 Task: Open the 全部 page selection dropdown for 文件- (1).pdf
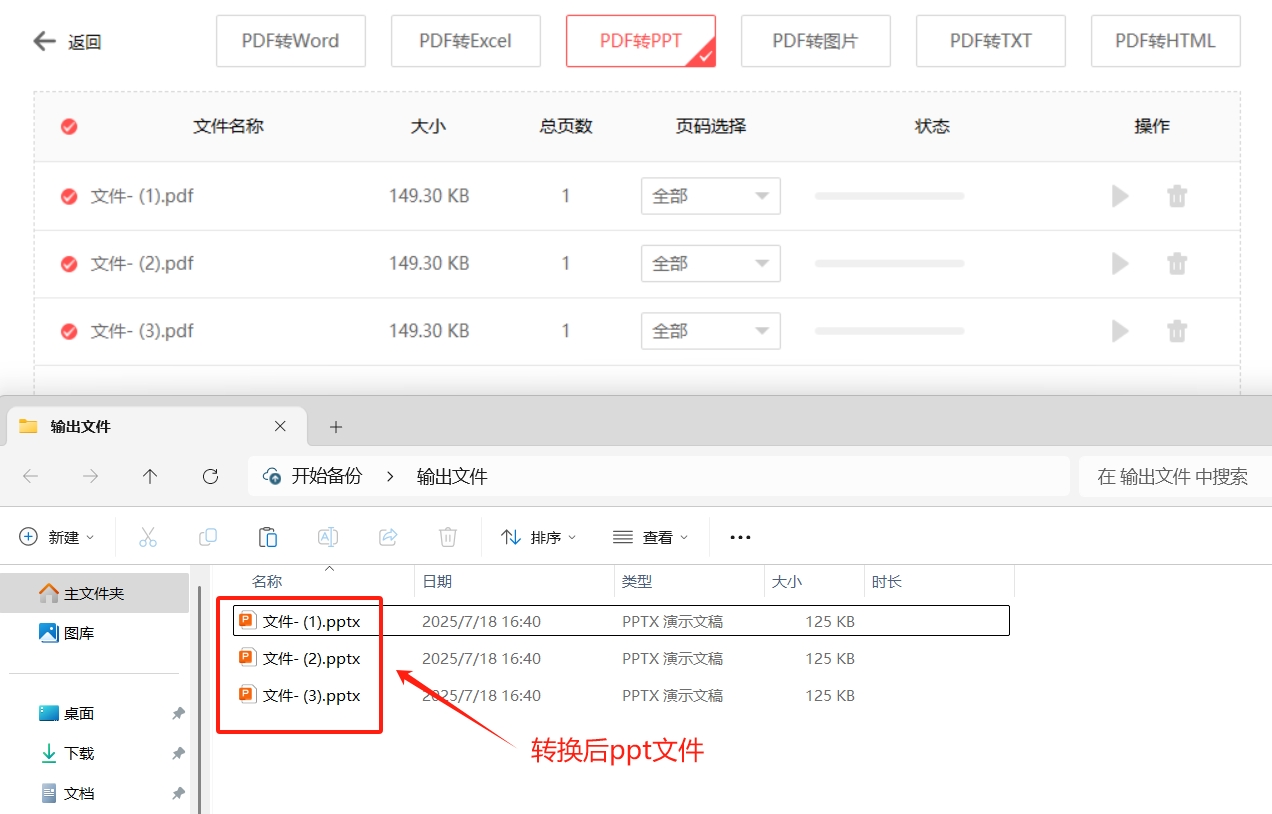(710, 196)
